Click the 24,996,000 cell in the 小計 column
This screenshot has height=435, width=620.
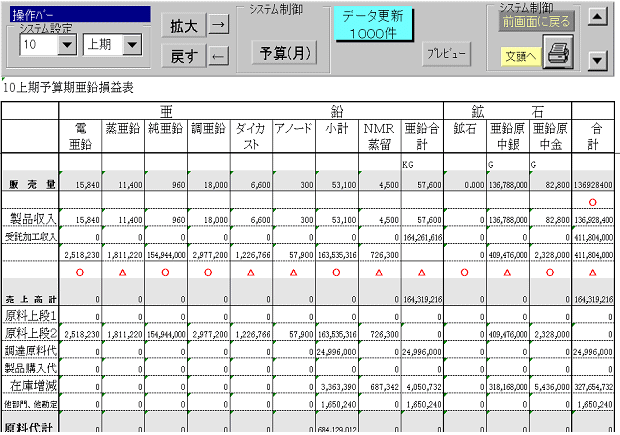pyautogui.click(x=337, y=352)
